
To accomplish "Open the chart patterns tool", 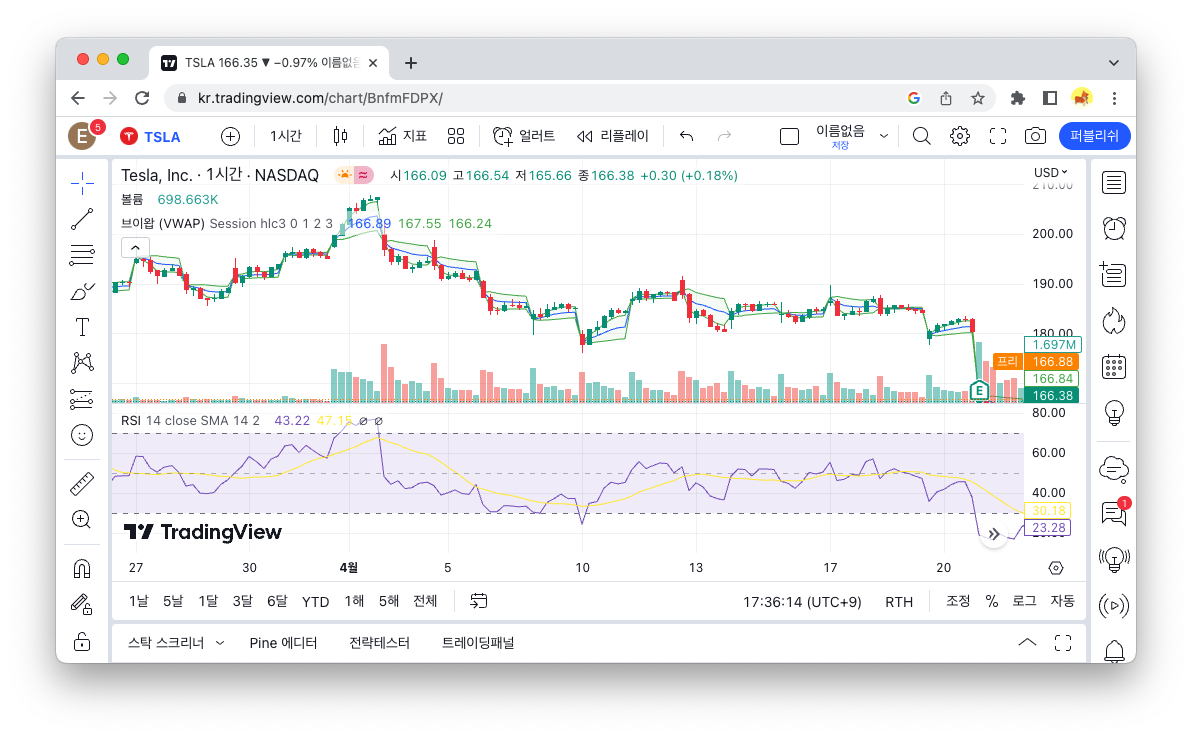I will [x=82, y=363].
